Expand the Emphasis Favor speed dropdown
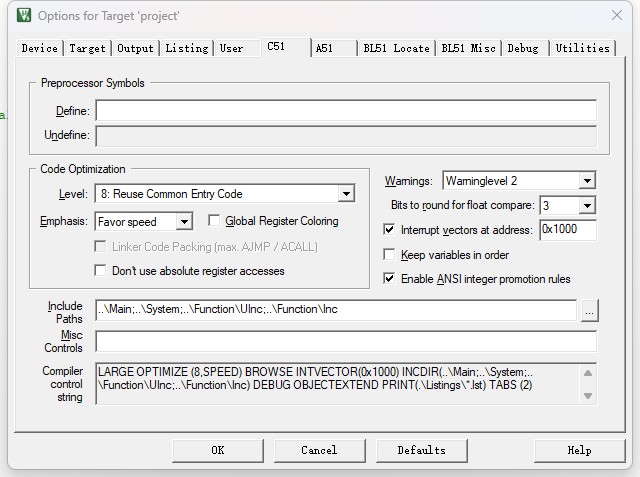This screenshot has width=640, height=477. [x=184, y=222]
